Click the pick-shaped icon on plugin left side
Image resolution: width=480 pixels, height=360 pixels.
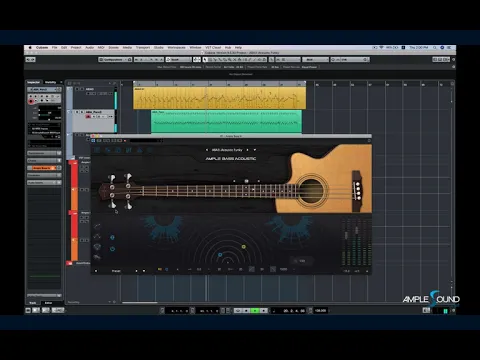tap(97, 247)
